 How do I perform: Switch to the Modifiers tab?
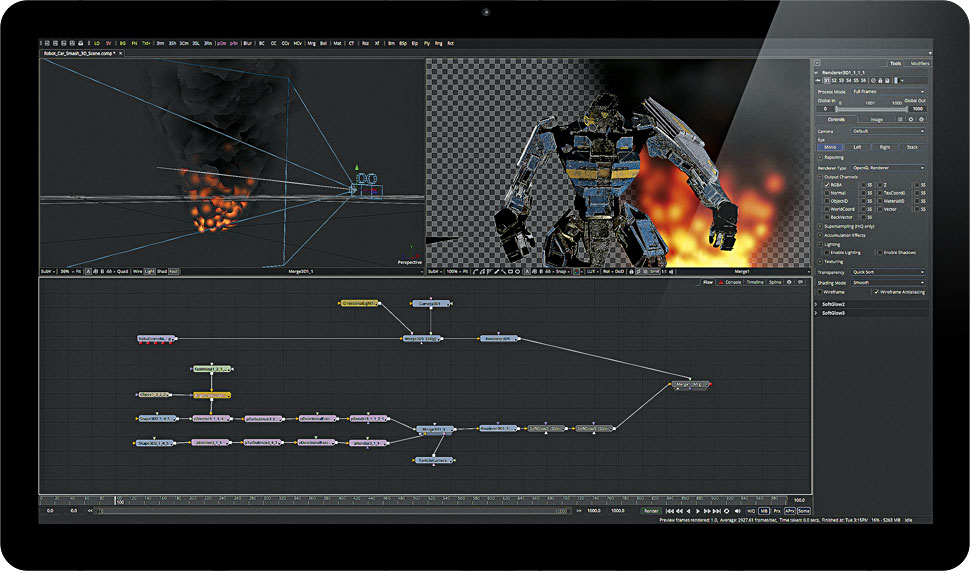(919, 63)
